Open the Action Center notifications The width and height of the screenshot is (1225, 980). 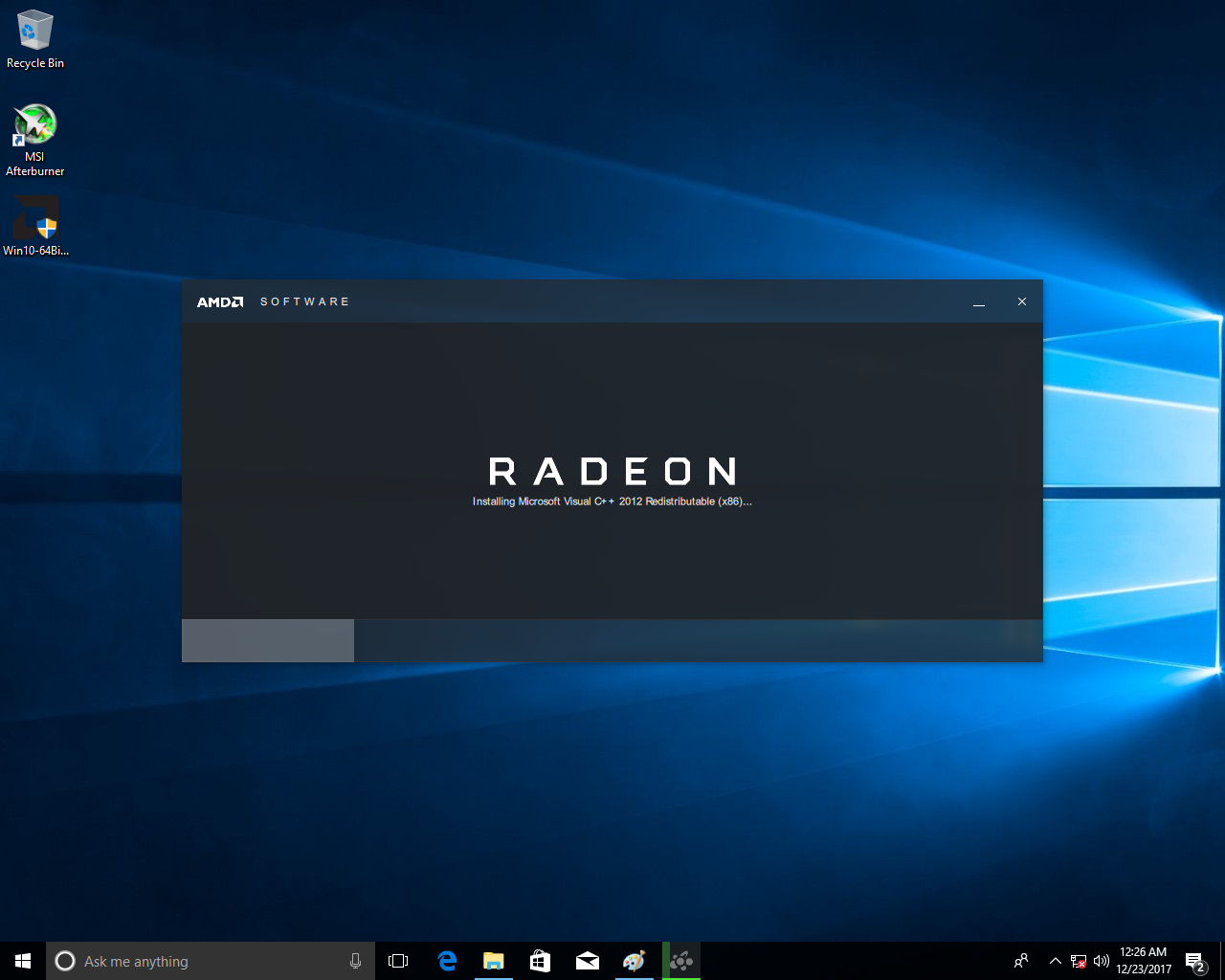tap(1194, 961)
